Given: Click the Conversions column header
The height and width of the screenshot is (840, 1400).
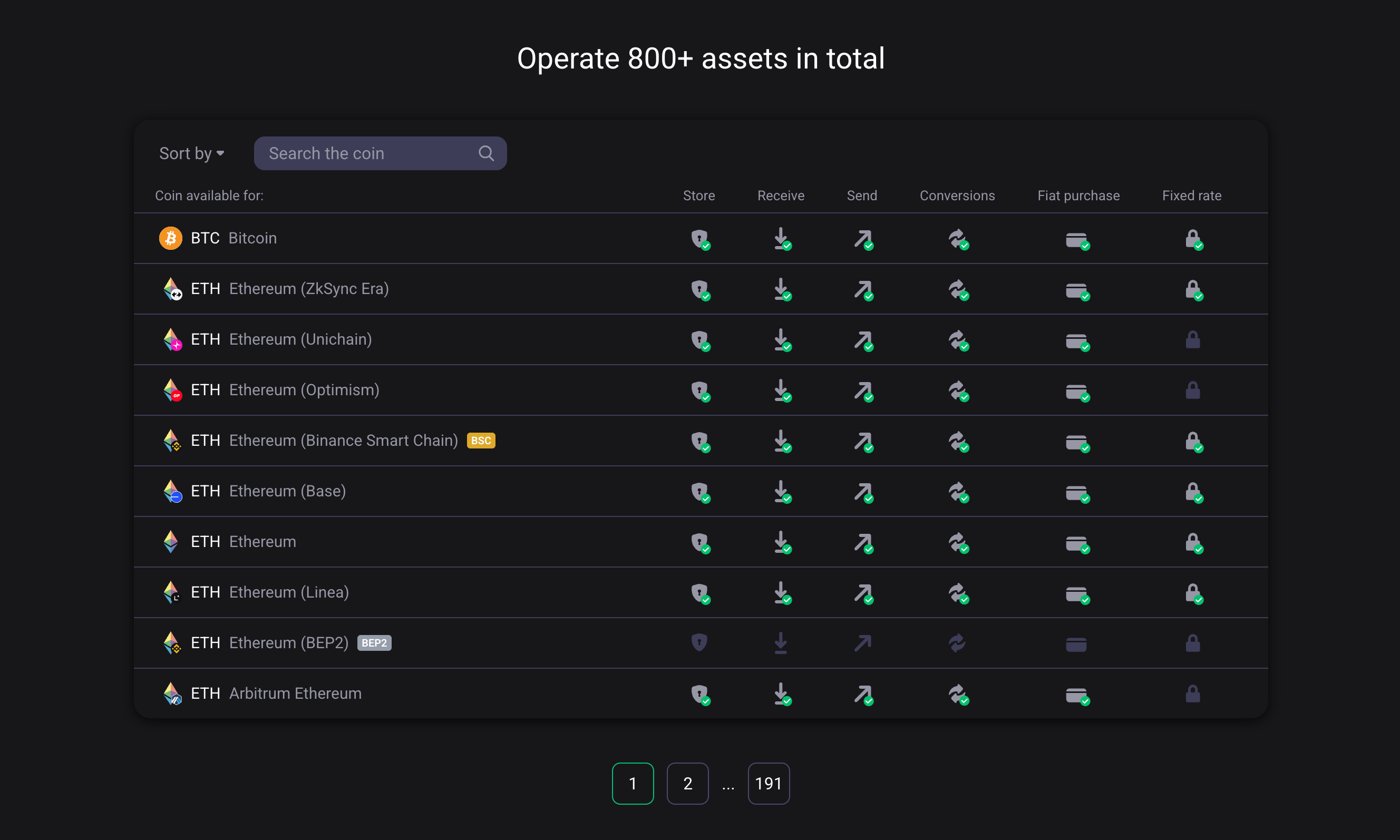Looking at the screenshot, I should pyautogui.click(x=957, y=196).
